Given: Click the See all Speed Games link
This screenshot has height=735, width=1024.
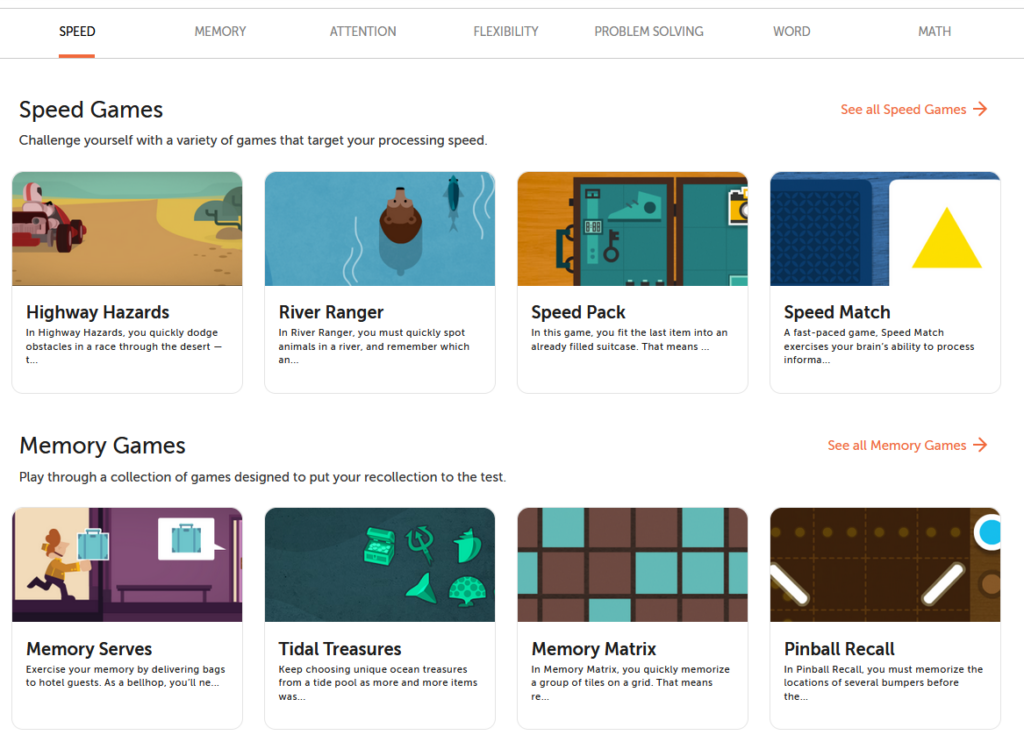Looking at the screenshot, I should [903, 109].
